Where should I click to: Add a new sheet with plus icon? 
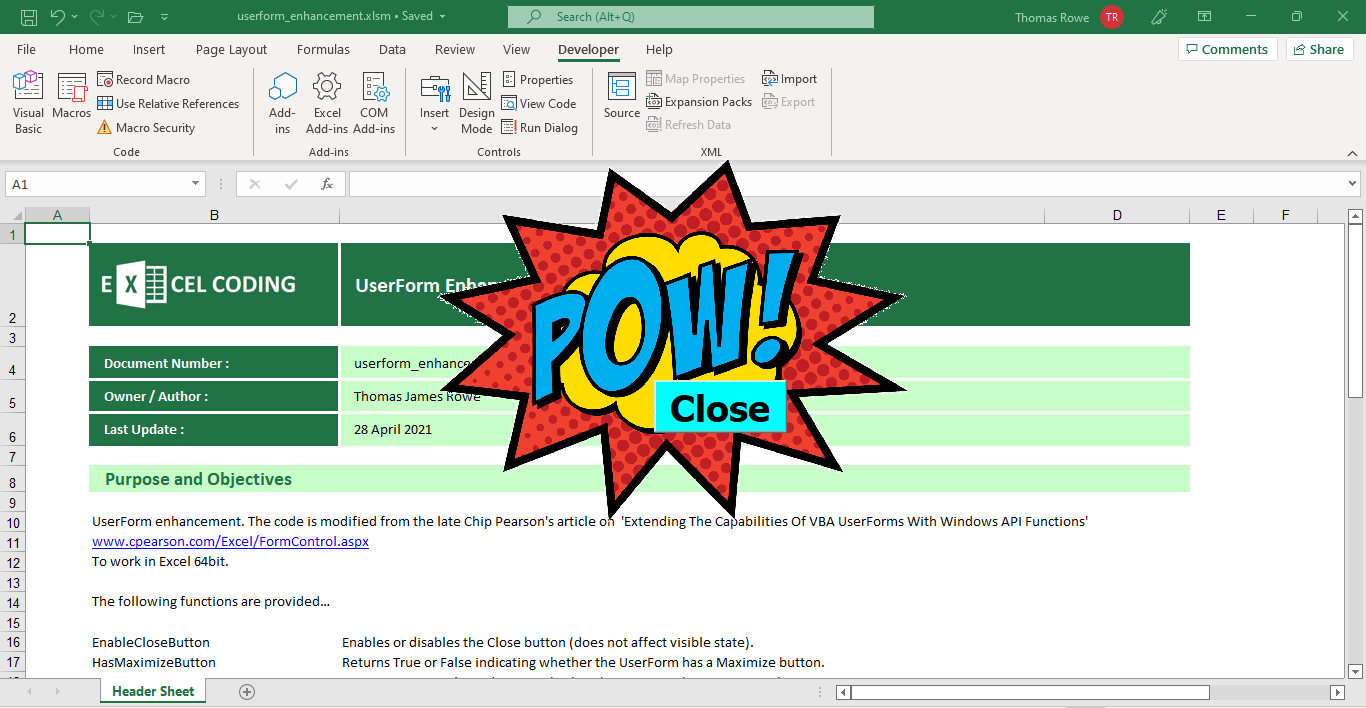(247, 692)
